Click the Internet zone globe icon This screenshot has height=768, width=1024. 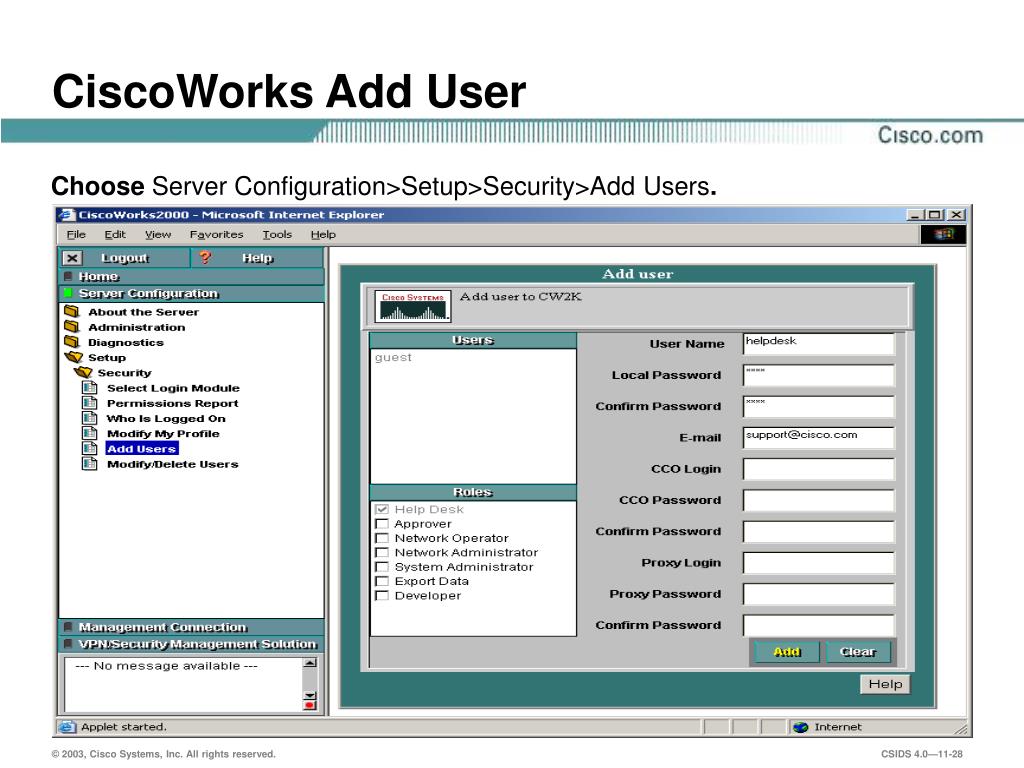click(x=801, y=727)
